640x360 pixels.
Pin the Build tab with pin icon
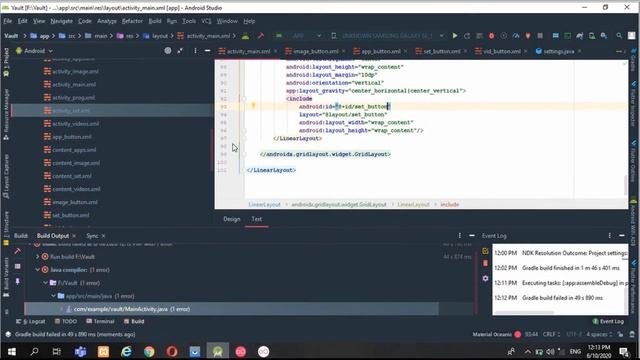[18, 281]
